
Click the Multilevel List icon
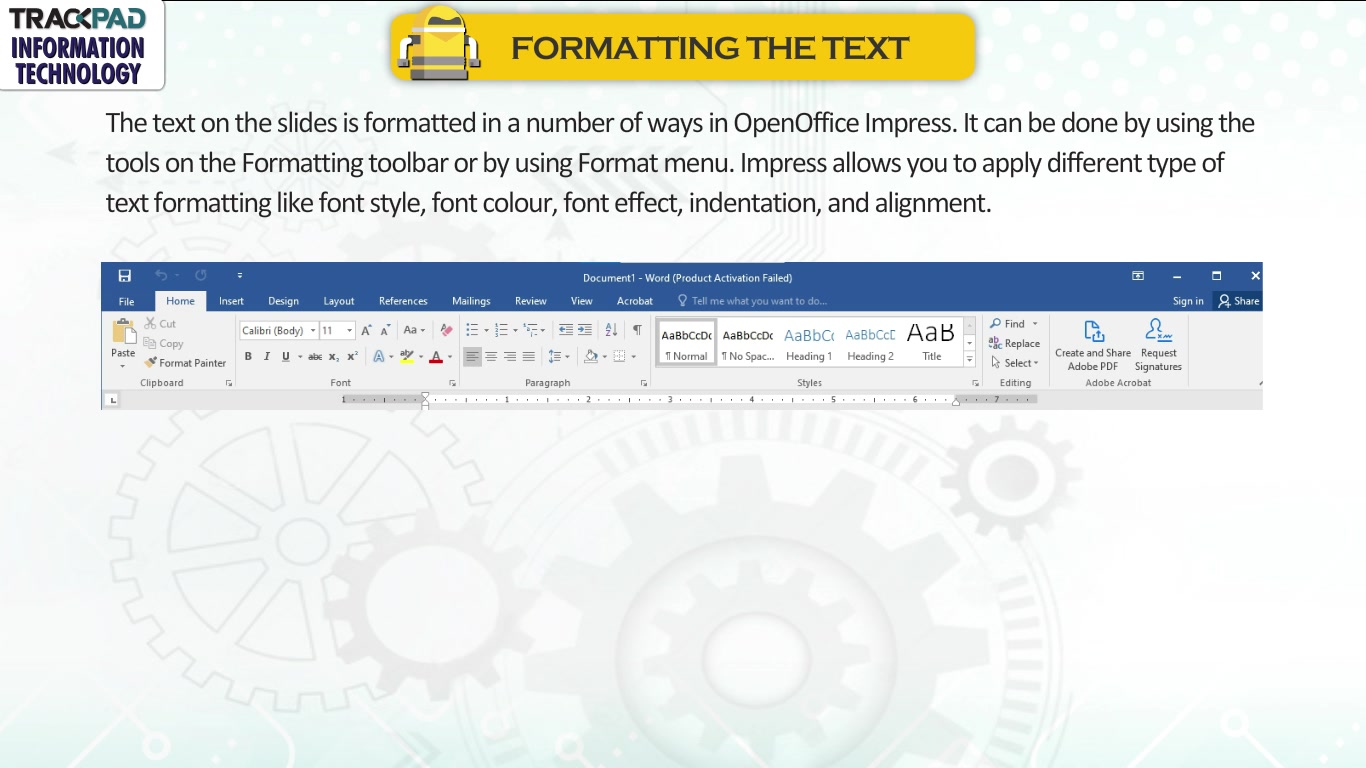tap(532, 330)
